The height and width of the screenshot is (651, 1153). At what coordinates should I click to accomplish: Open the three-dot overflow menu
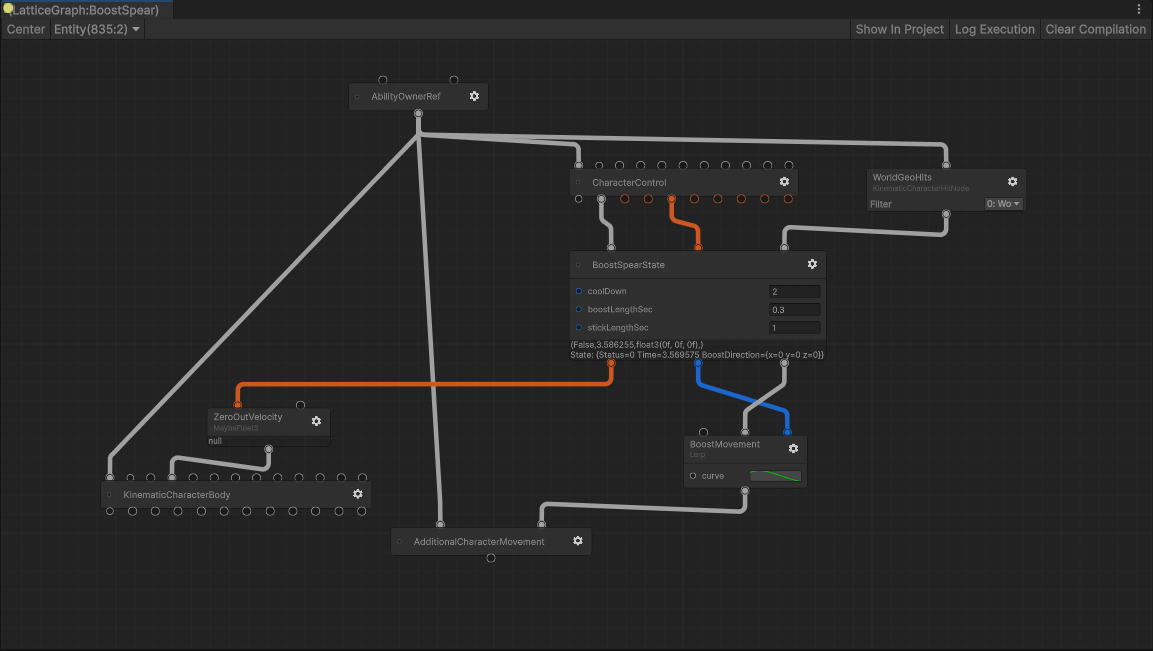(1138, 8)
